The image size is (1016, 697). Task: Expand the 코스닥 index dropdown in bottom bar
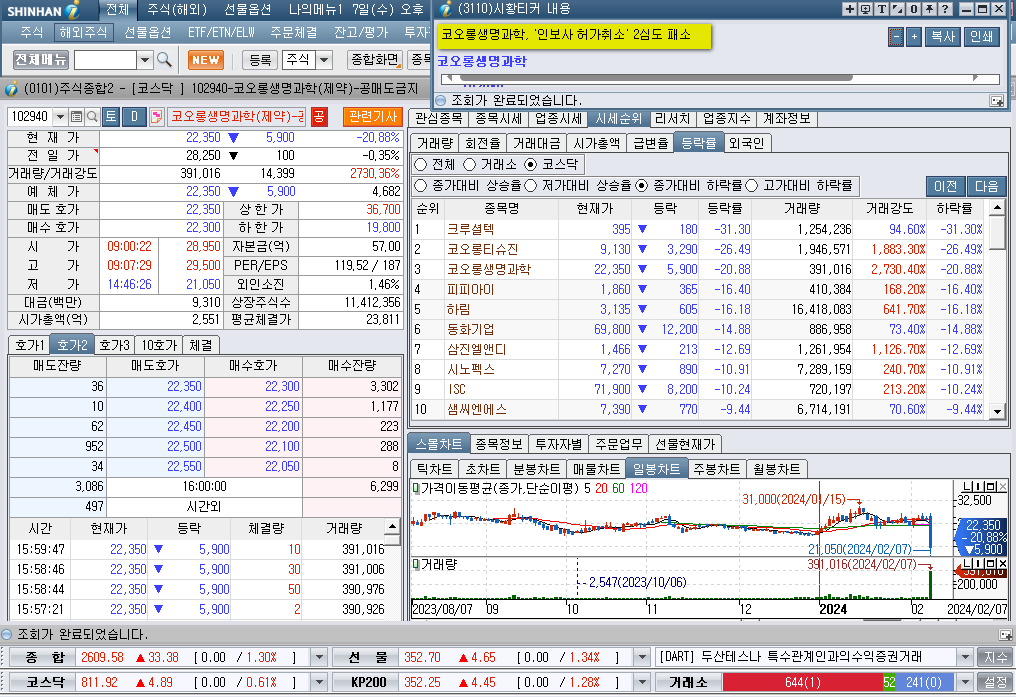point(319,682)
